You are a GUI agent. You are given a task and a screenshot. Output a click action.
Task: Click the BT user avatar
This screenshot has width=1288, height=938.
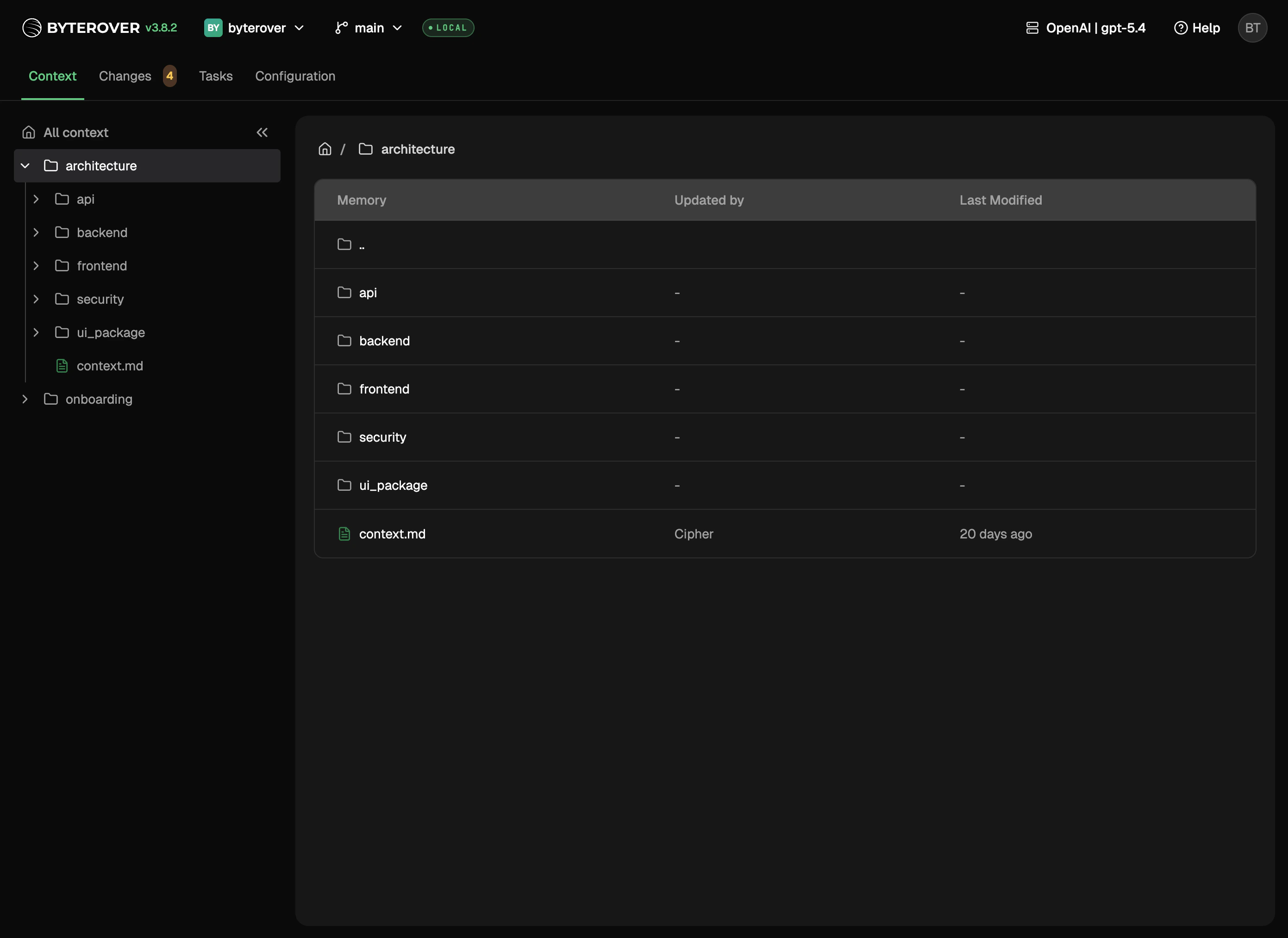pos(1253,27)
